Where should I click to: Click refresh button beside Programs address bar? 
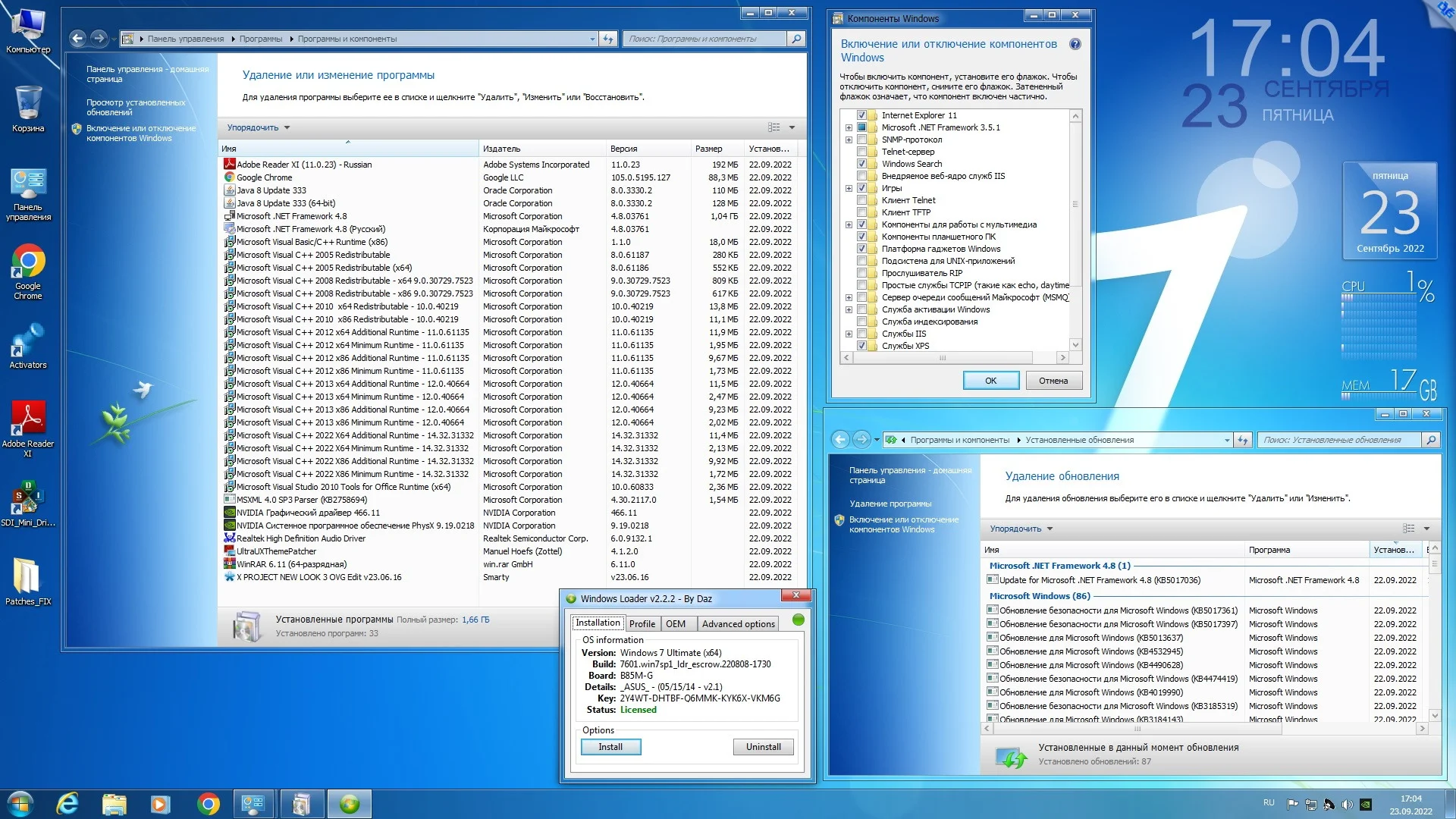(608, 39)
